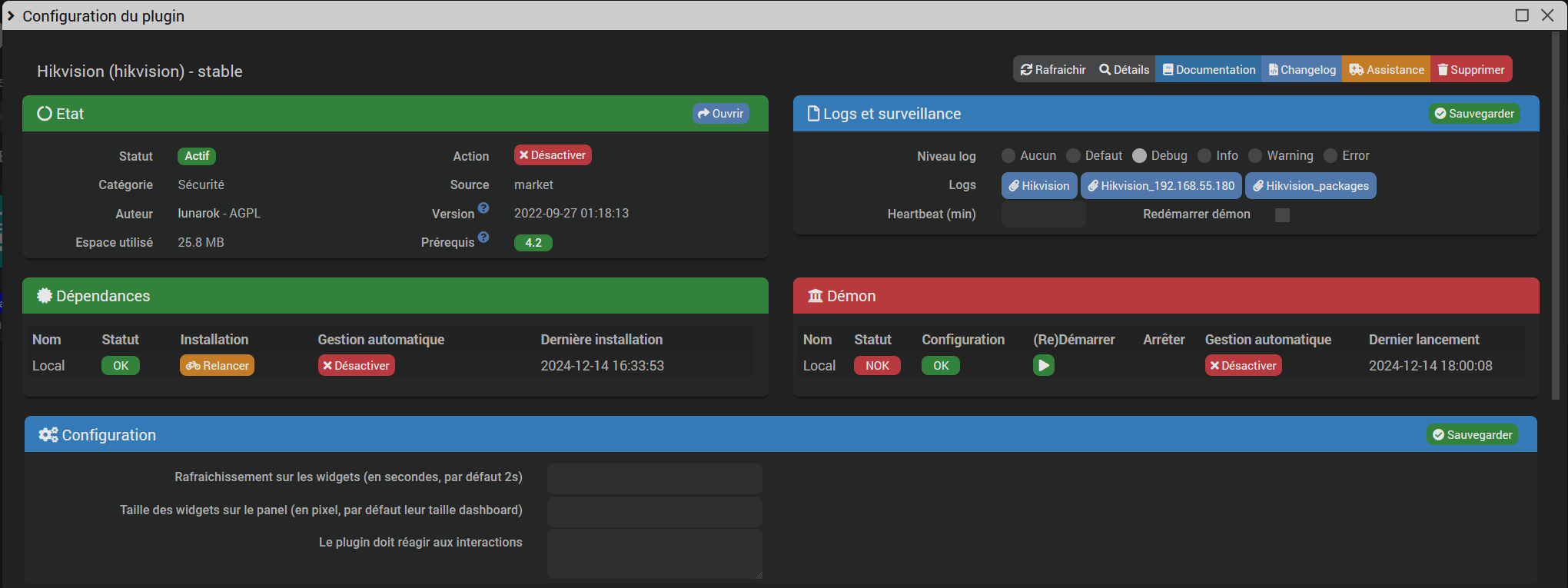Close the plugin configuration dialog
Screen dimensions: 1568x588
[1548, 15]
